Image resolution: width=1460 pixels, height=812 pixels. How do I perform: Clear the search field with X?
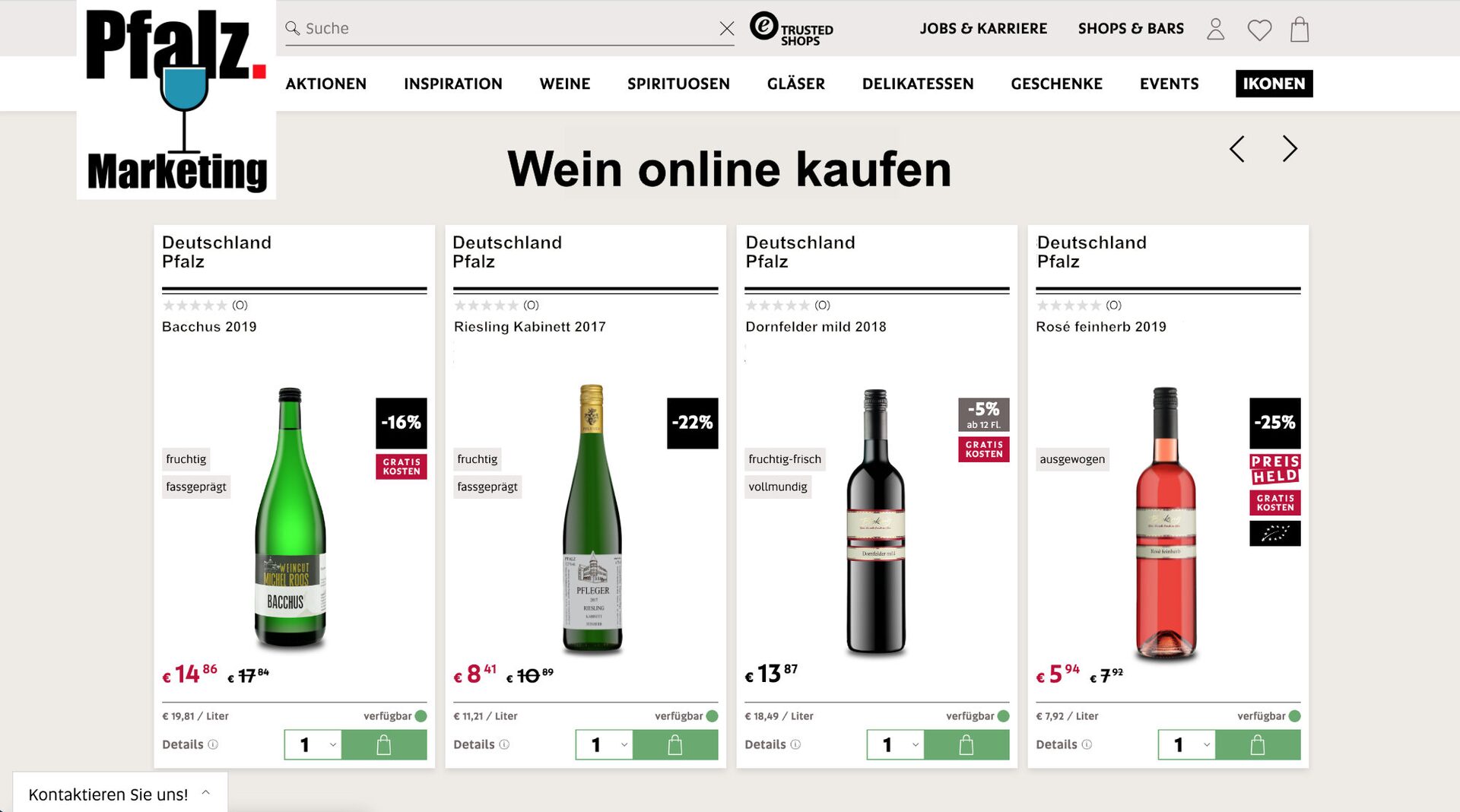click(727, 29)
